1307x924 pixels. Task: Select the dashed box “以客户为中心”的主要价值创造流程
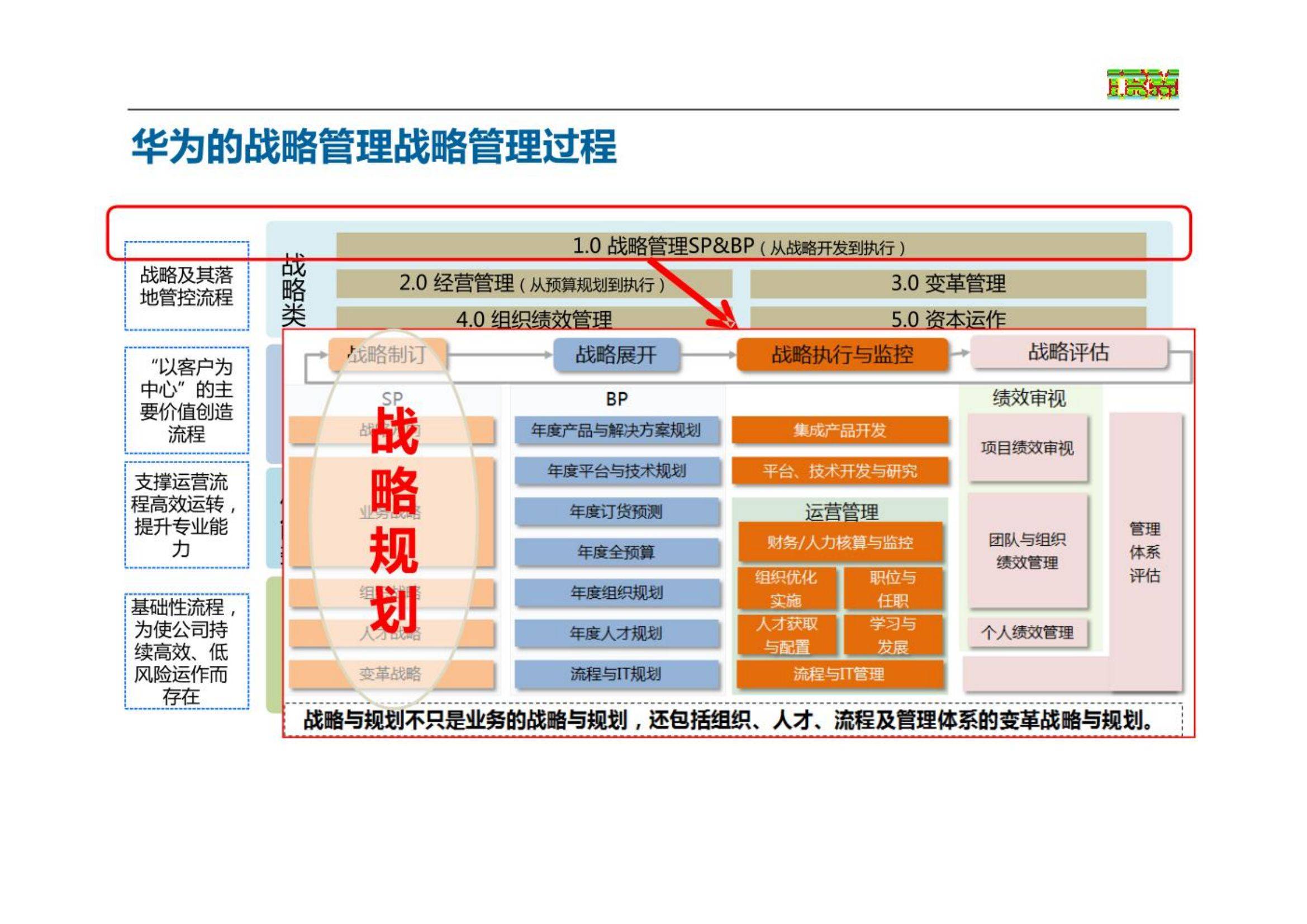coord(187,401)
